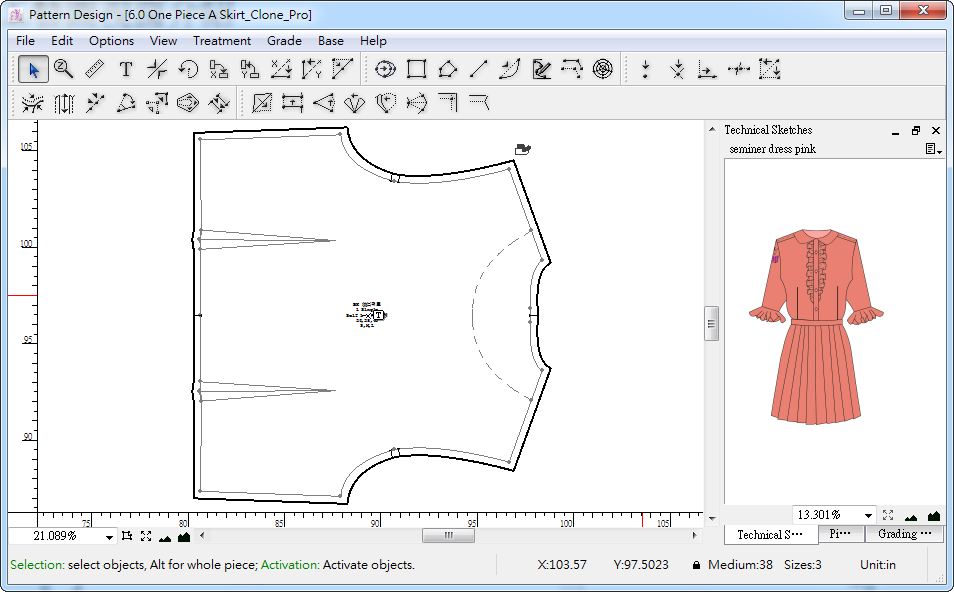Pick the ruler measure tool

95,69
